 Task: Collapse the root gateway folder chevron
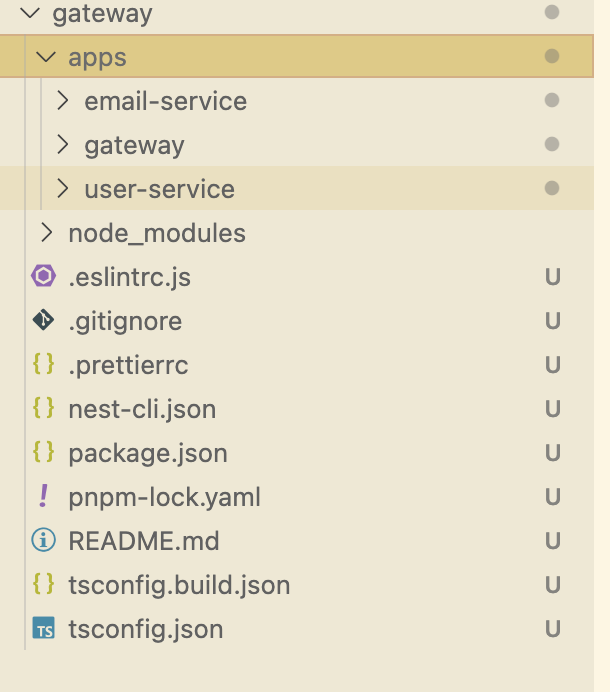30,14
